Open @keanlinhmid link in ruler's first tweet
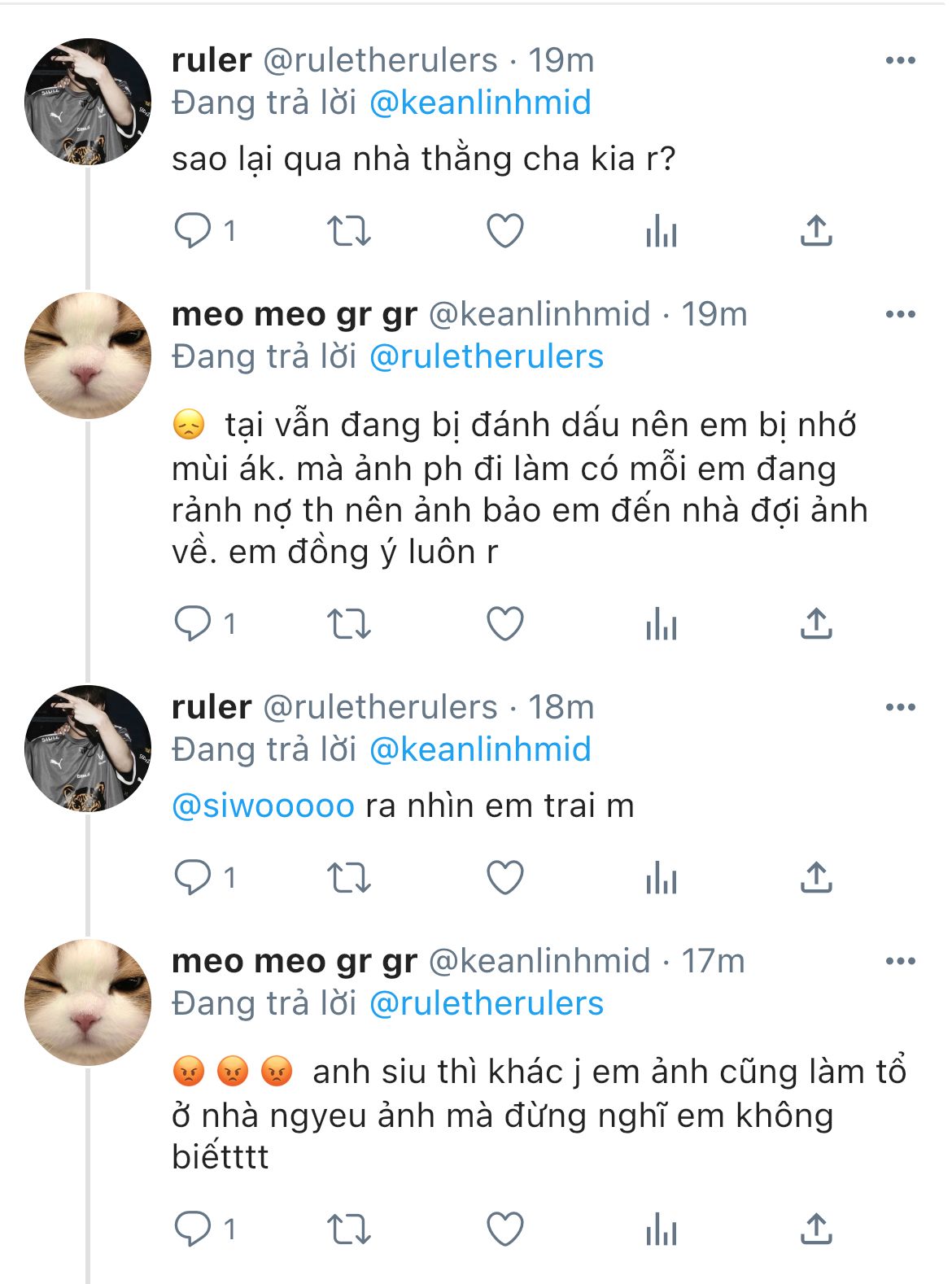 tap(480, 103)
